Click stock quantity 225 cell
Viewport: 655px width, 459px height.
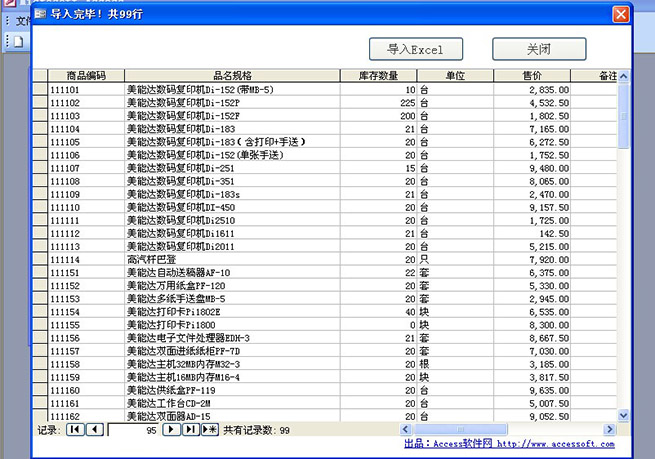tap(378, 103)
